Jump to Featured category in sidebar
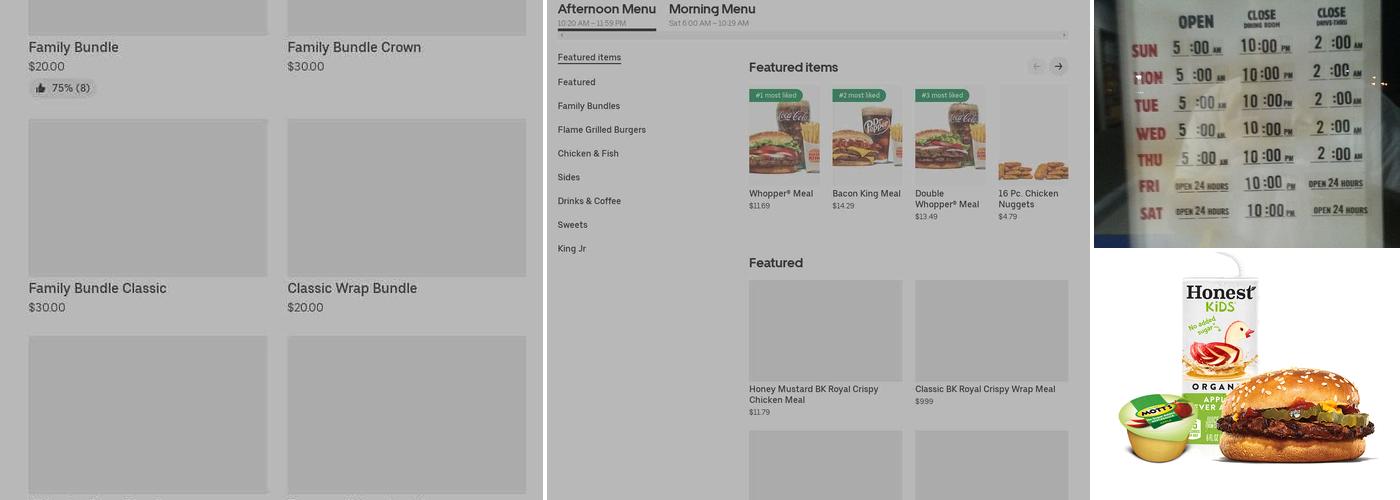Screen dimensions: 1400x500 click(576, 82)
